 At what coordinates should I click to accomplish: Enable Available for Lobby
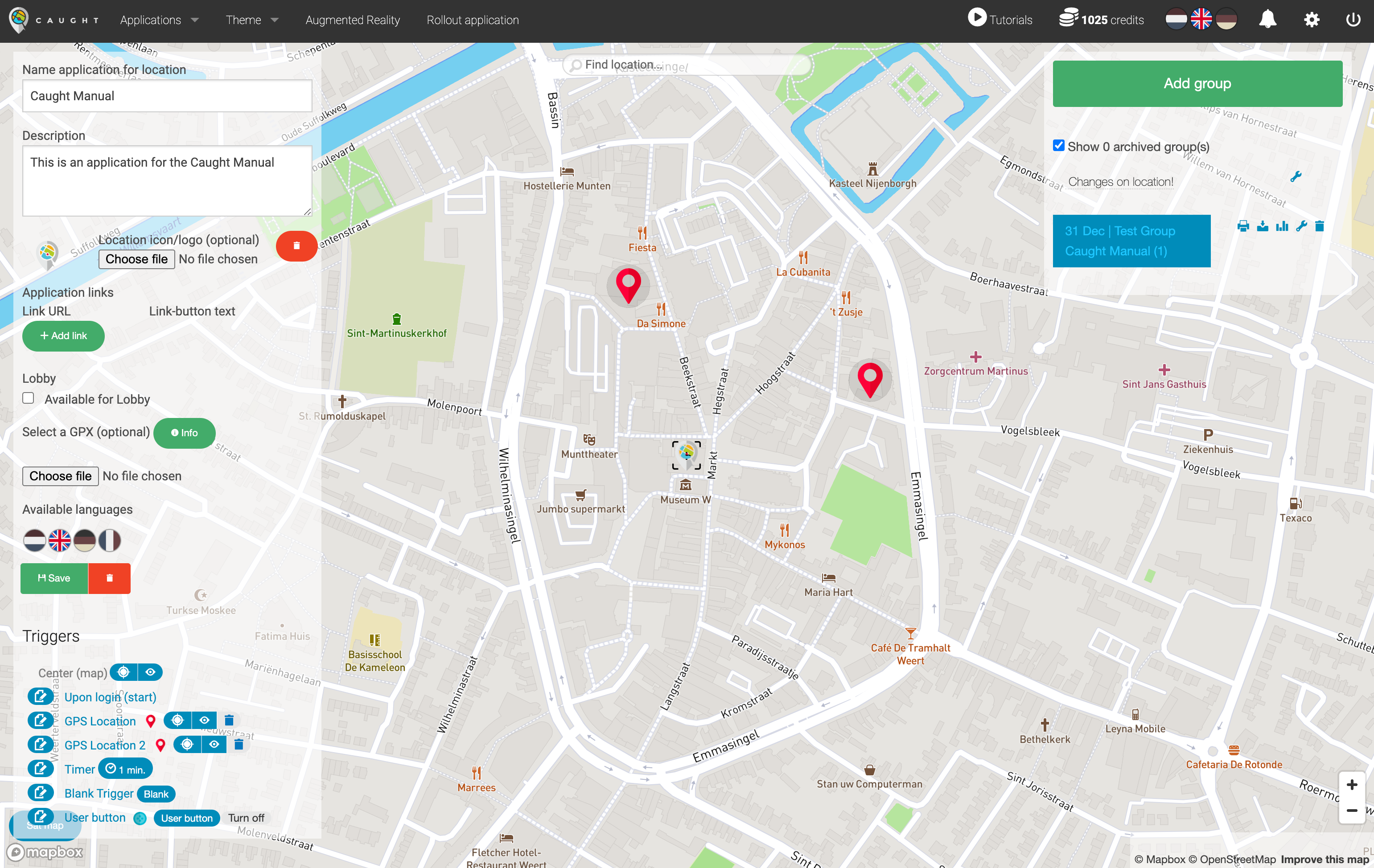tap(28, 397)
